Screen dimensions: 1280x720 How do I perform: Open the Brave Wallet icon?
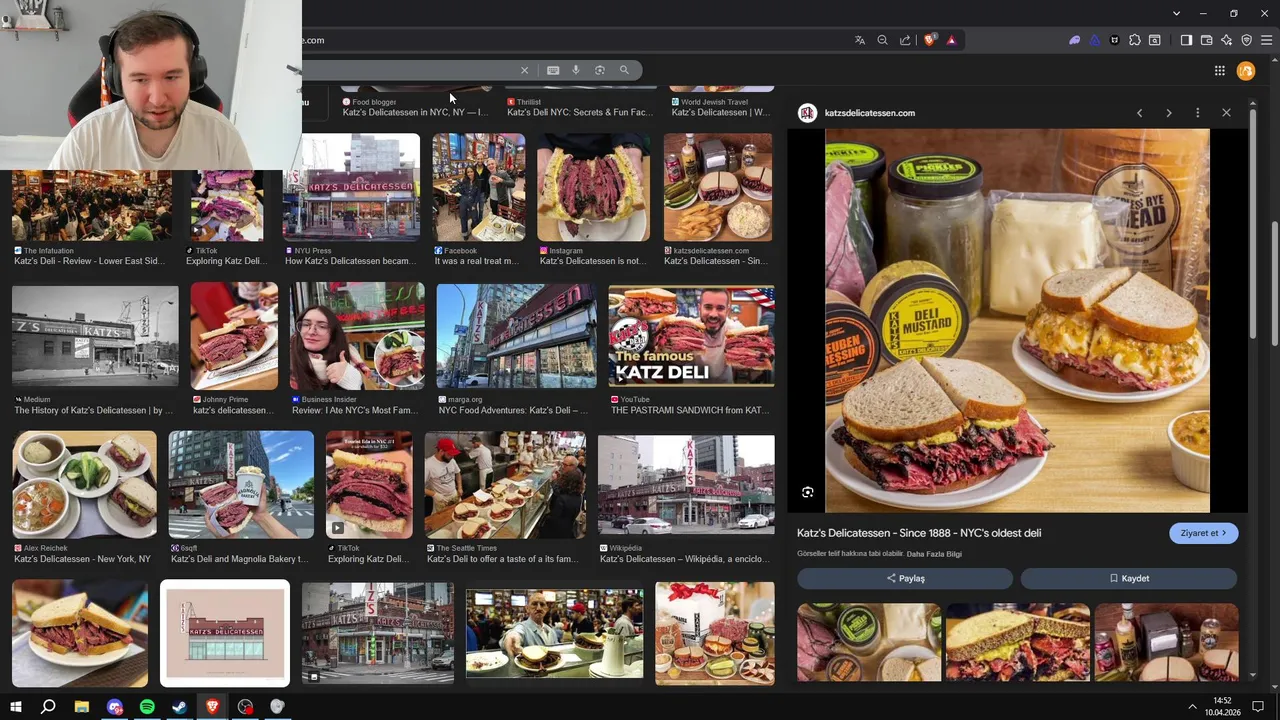(1207, 40)
